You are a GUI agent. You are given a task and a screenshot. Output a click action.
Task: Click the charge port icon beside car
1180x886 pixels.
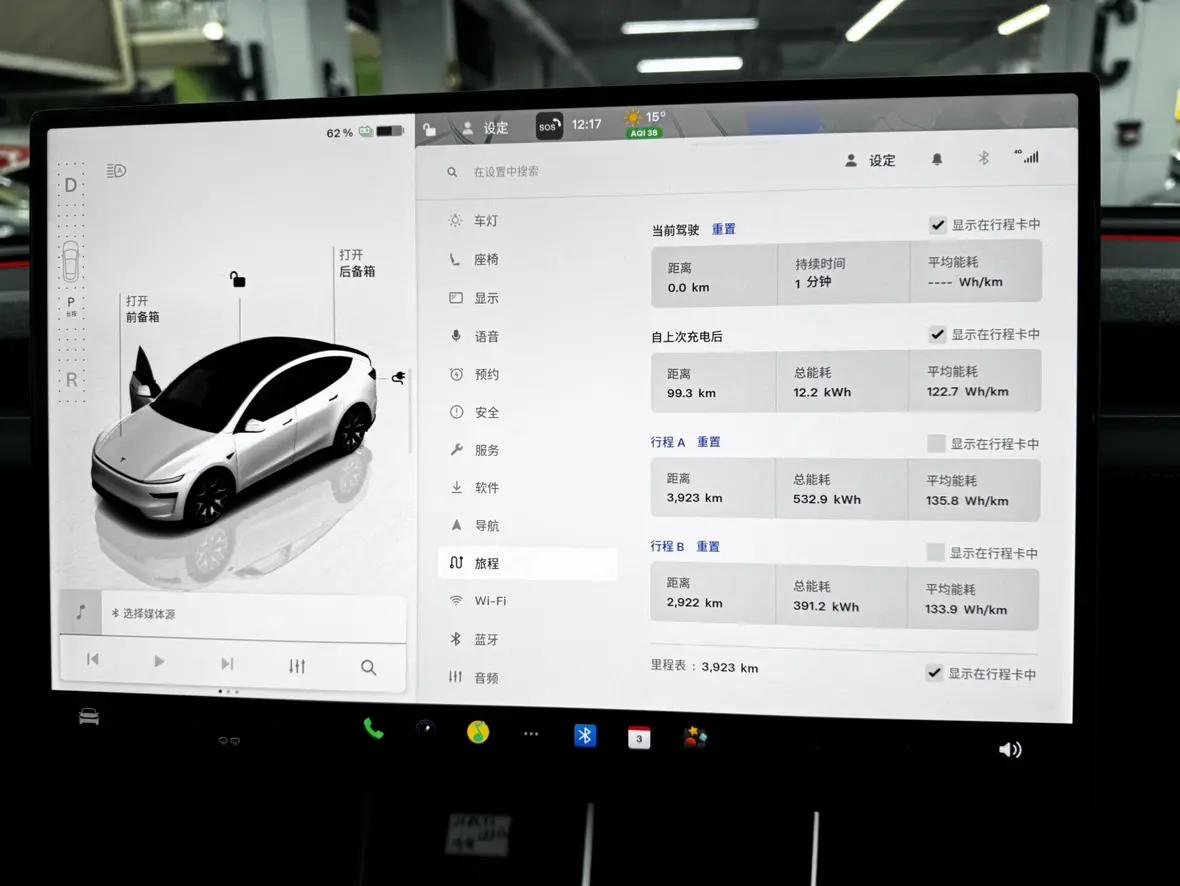[398, 378]
